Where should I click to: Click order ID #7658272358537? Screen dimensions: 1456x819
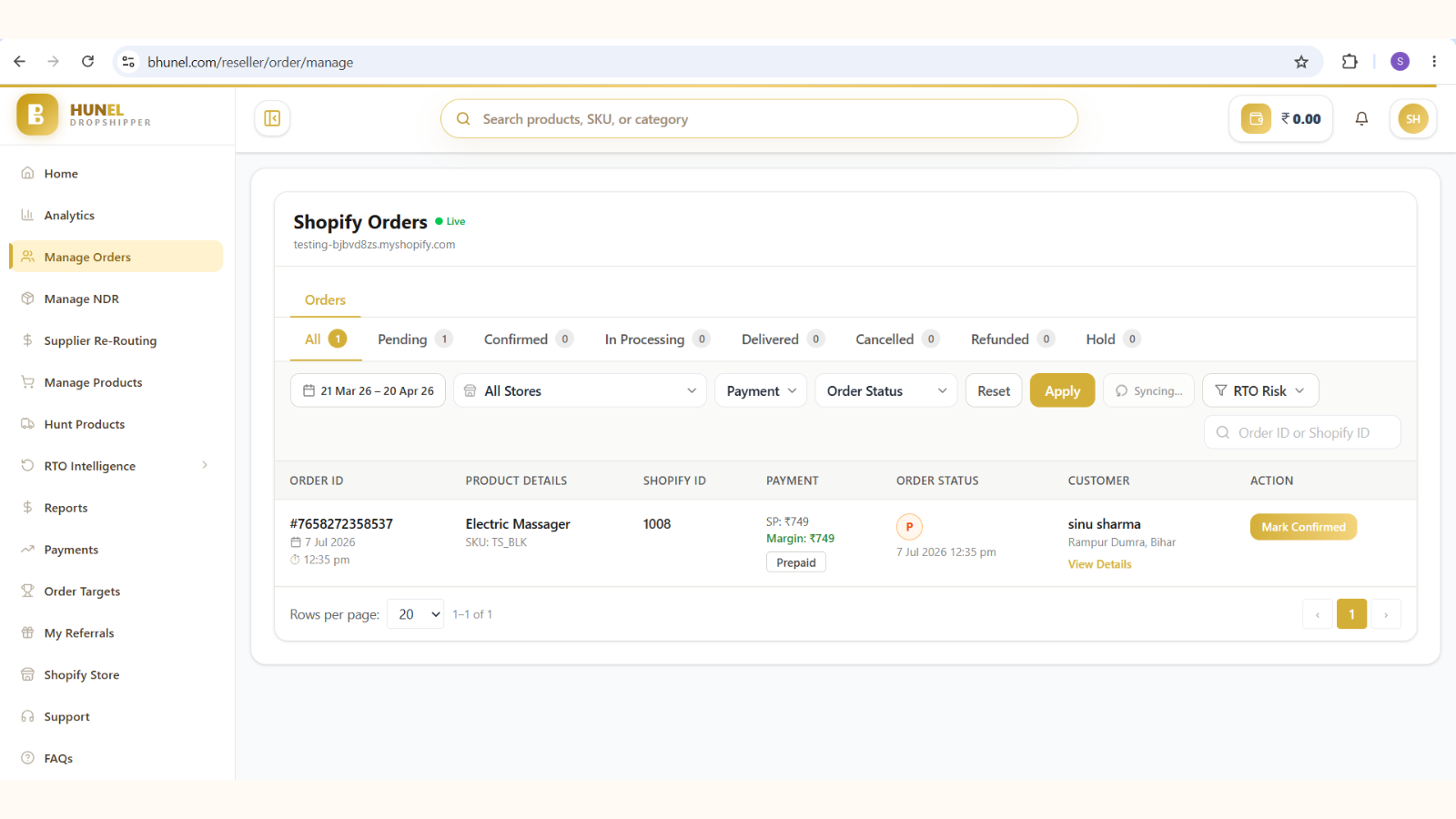click(x=341, y=524)
